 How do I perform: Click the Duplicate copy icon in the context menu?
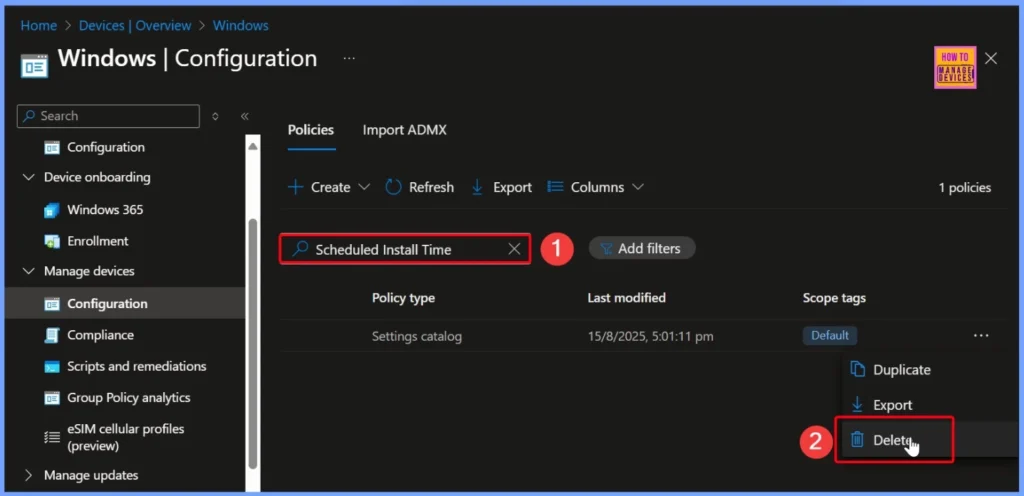click(x=857, y=370)
